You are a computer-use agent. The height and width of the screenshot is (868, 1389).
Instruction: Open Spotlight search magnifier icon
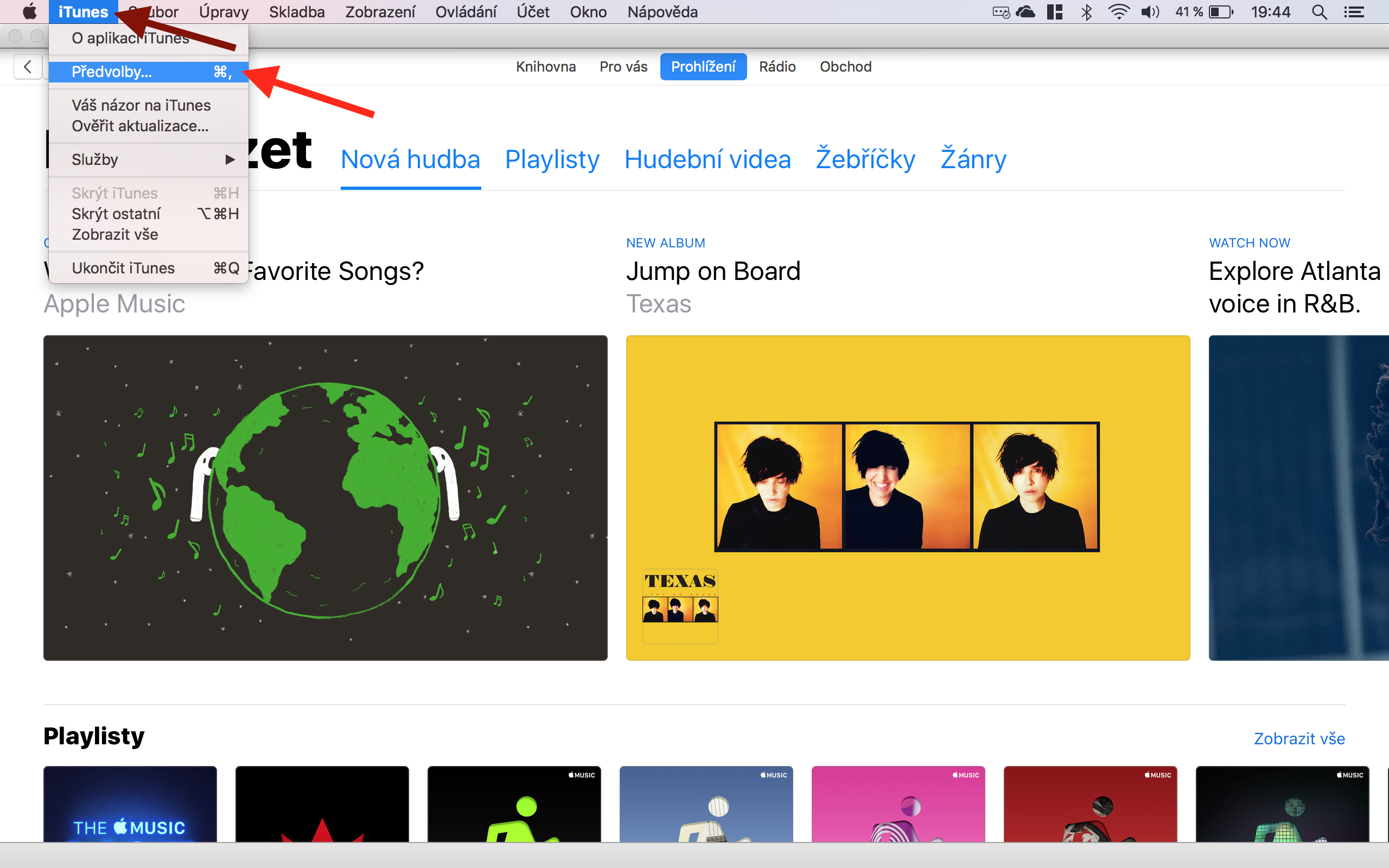point(1319,12)
